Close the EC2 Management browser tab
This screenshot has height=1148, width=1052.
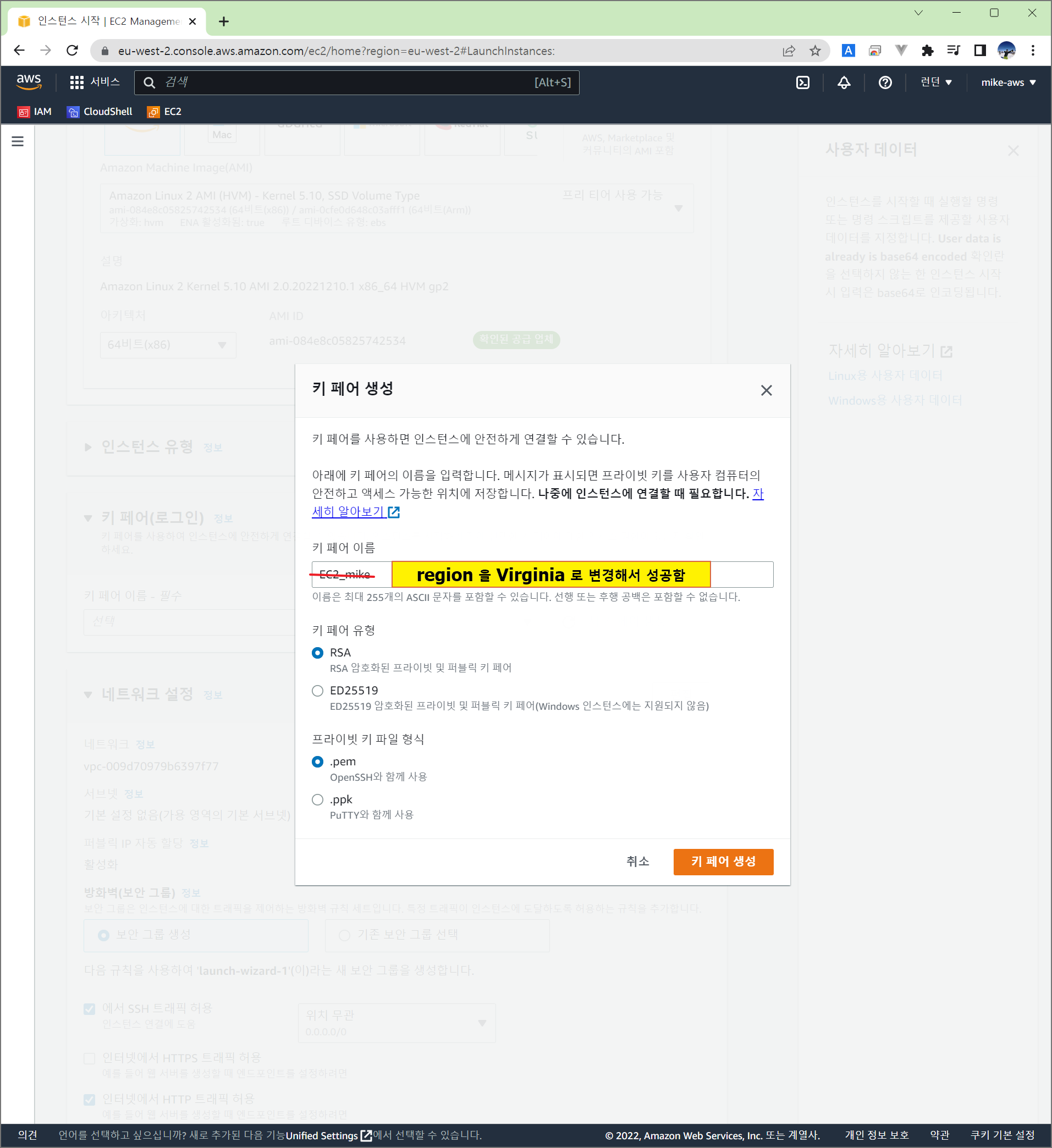(x=192, y=21)
